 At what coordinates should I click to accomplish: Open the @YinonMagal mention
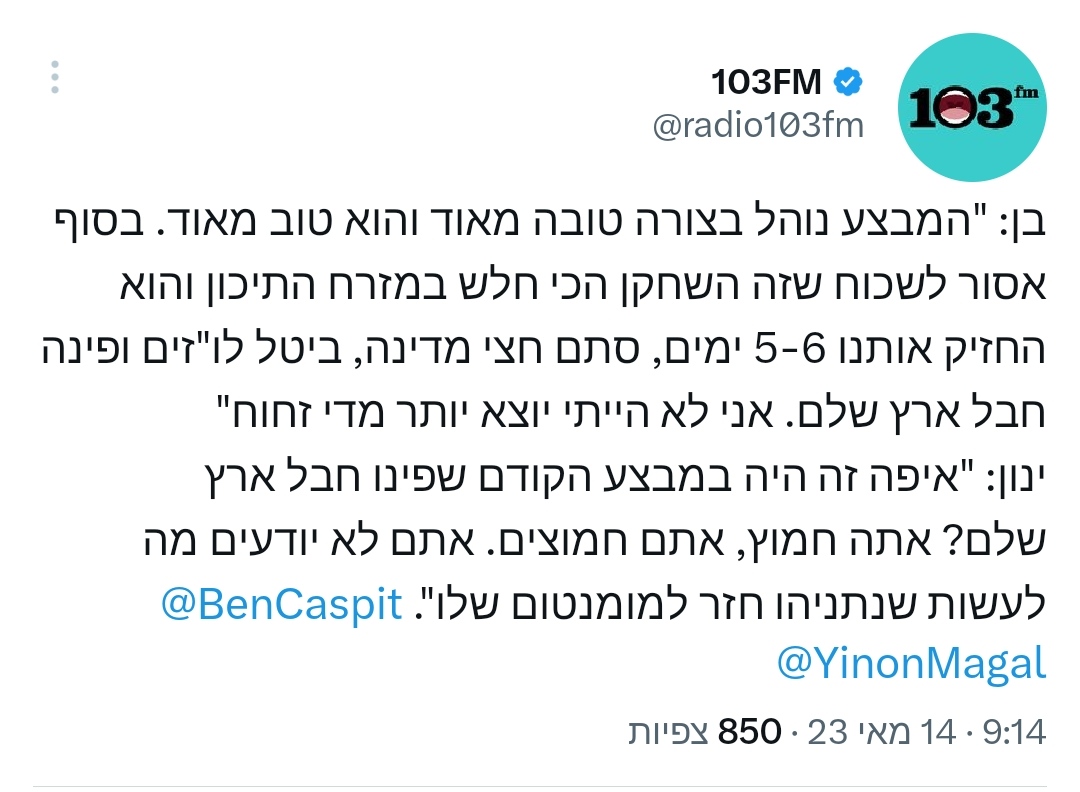click(x=911, y=662)
